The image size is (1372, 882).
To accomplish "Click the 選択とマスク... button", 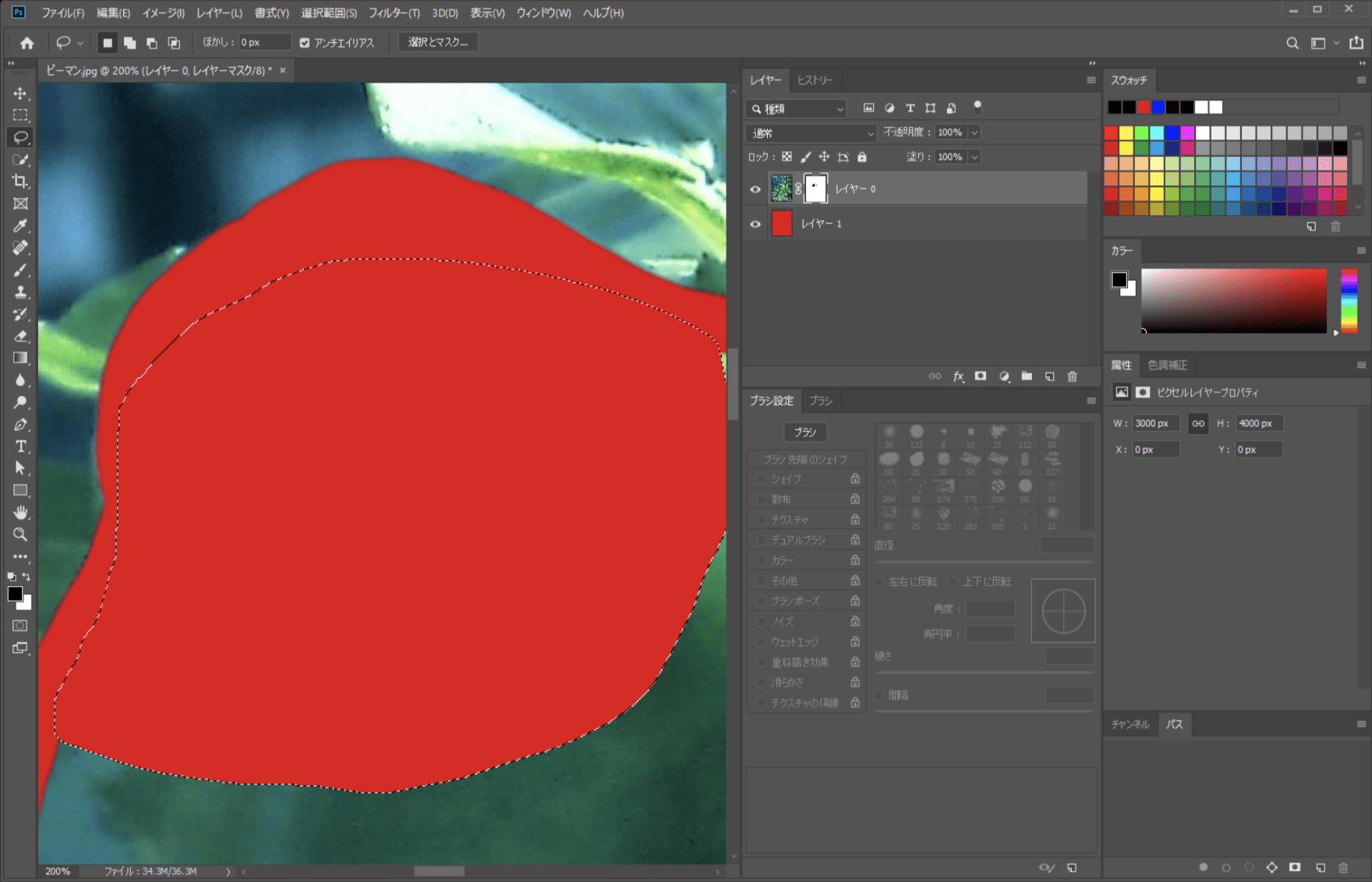I will pos(437,42).
